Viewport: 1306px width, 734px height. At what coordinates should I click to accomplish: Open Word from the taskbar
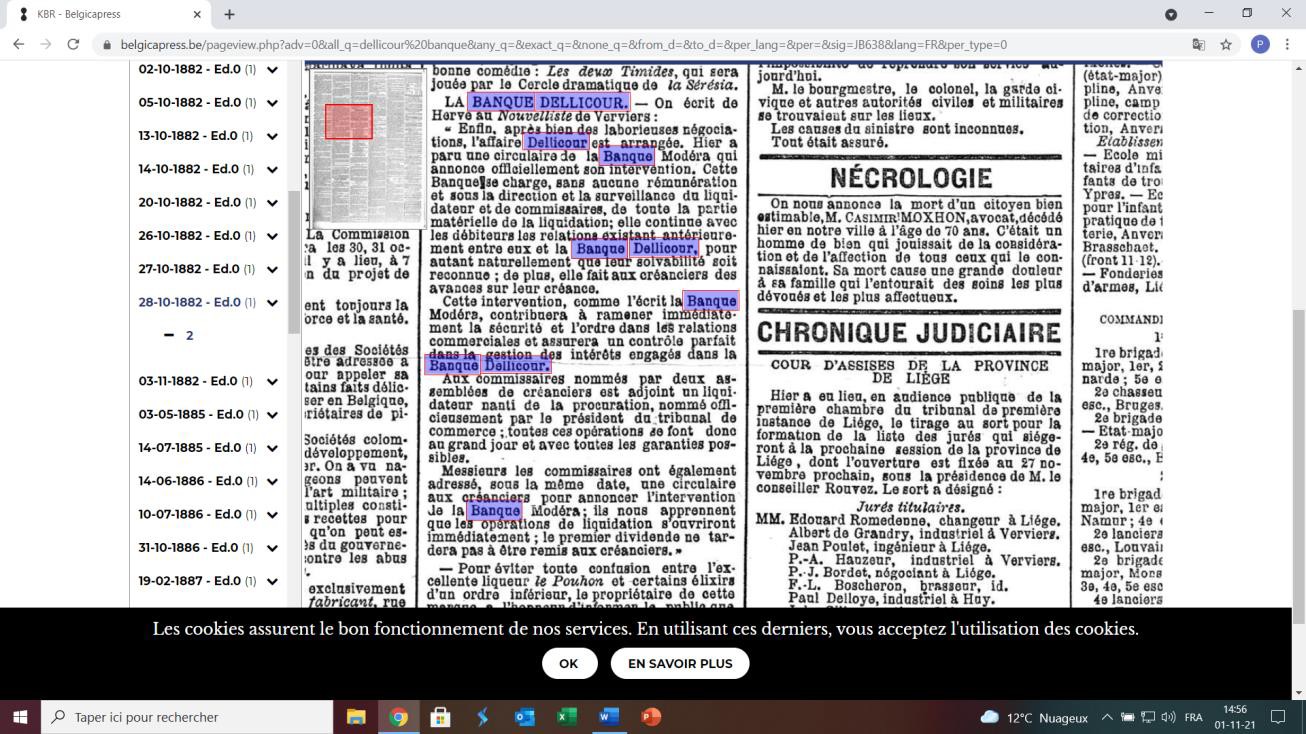[608, 717]
